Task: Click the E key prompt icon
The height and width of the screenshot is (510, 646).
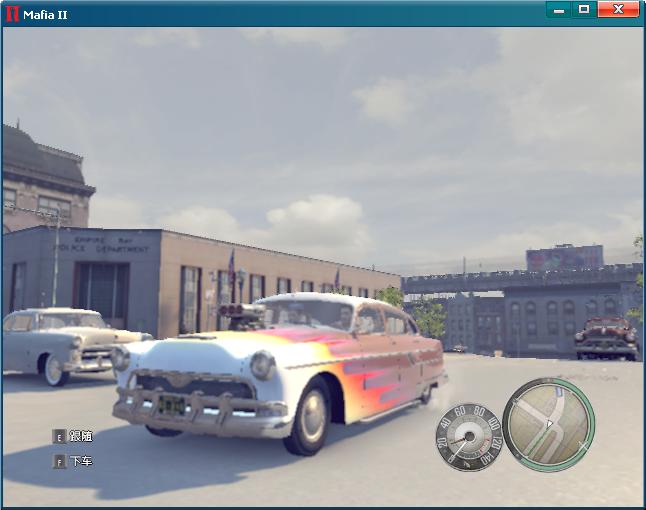Action: point(59,437)
